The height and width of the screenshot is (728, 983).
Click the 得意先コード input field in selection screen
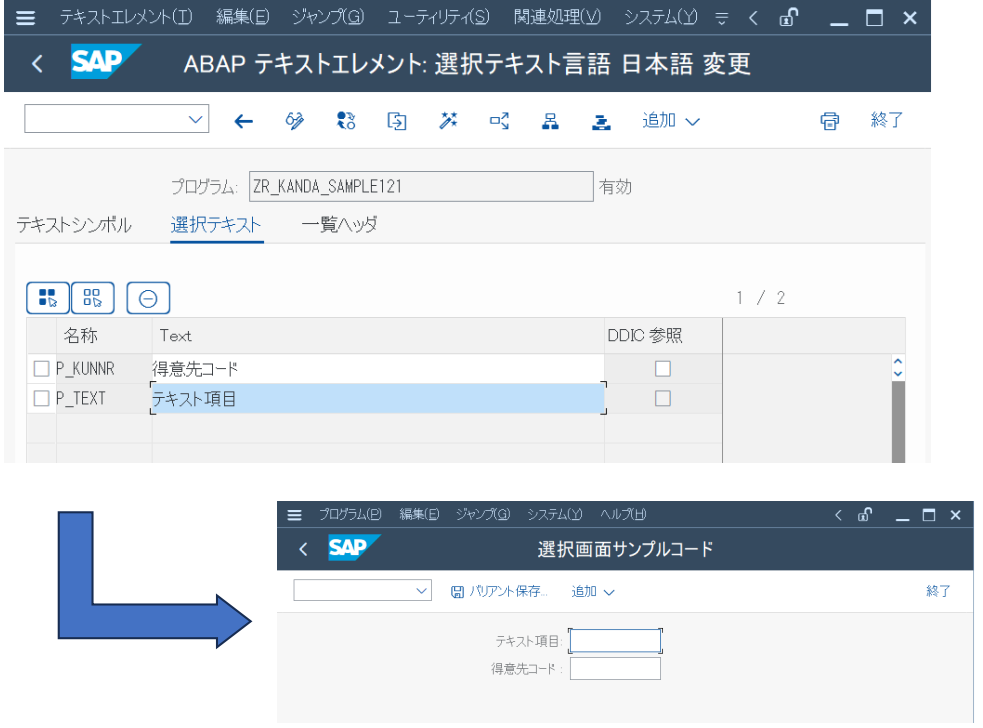coord(615,668)
